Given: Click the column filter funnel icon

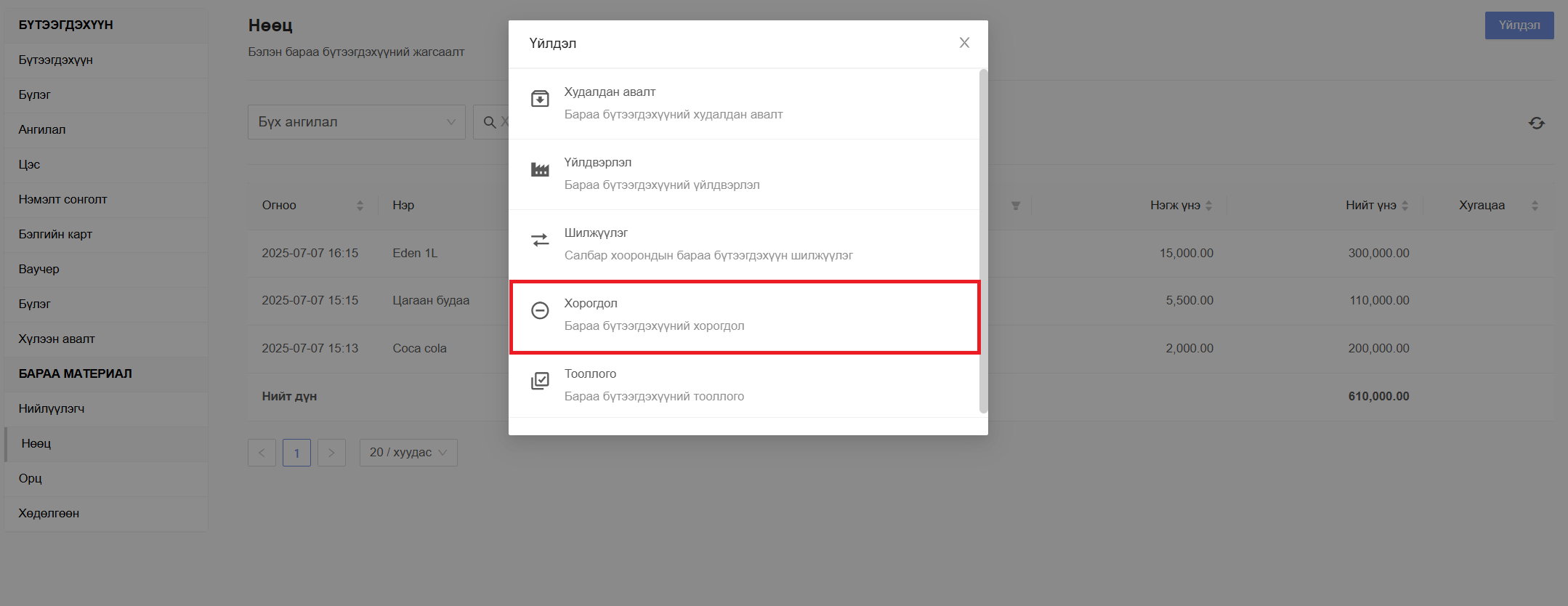Looking at the screenshot, I should click(1016, 206).
